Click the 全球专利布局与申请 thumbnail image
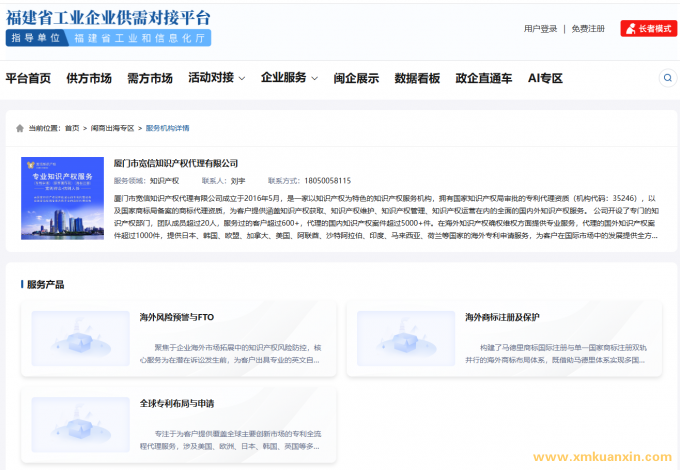Viewport: 680px width, 470px height. [81, 425]
